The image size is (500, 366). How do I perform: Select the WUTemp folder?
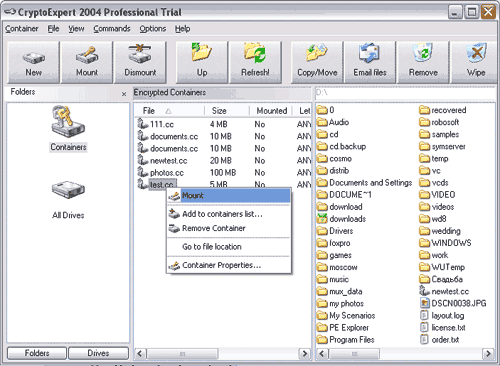click(442, 267)
